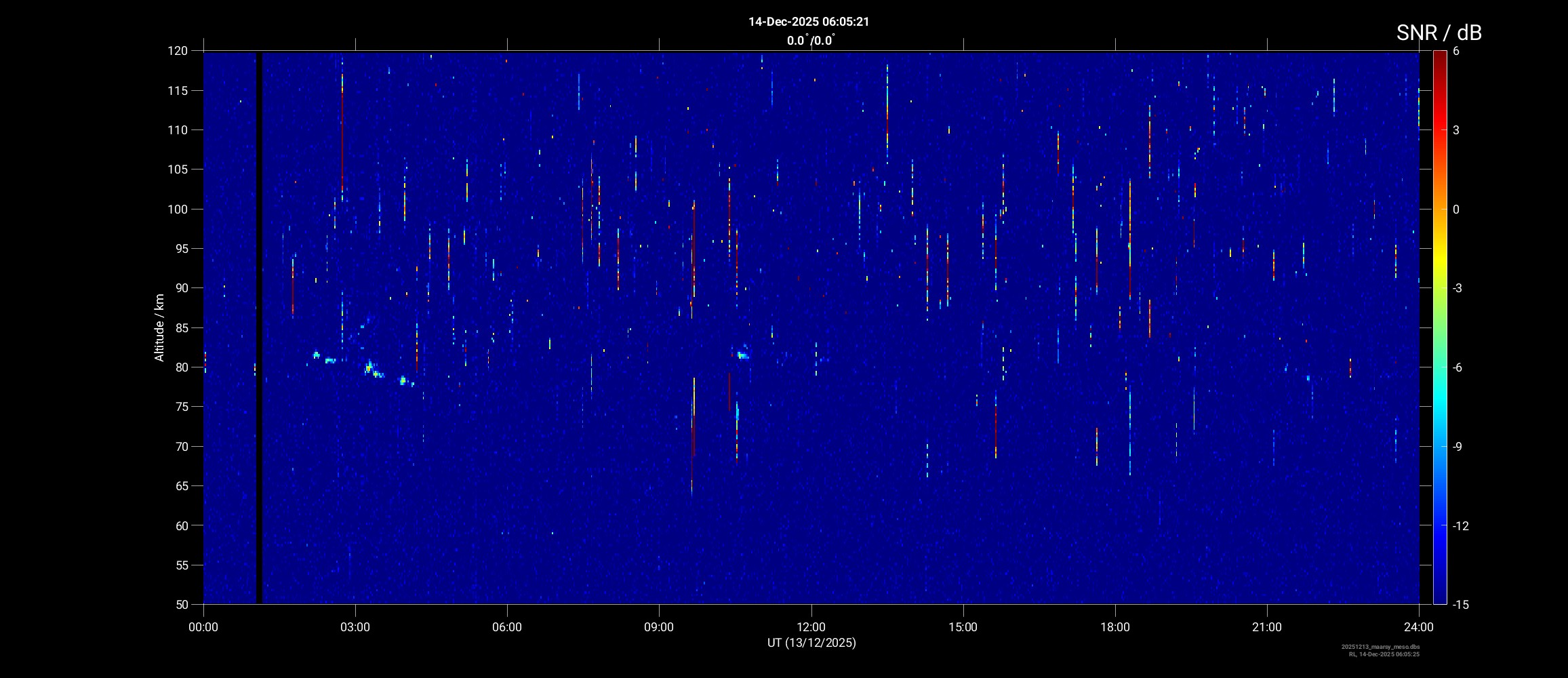The image size is (1568, 678).
Task: Click the black data gap stripe after 01:00
Action: 259,325
